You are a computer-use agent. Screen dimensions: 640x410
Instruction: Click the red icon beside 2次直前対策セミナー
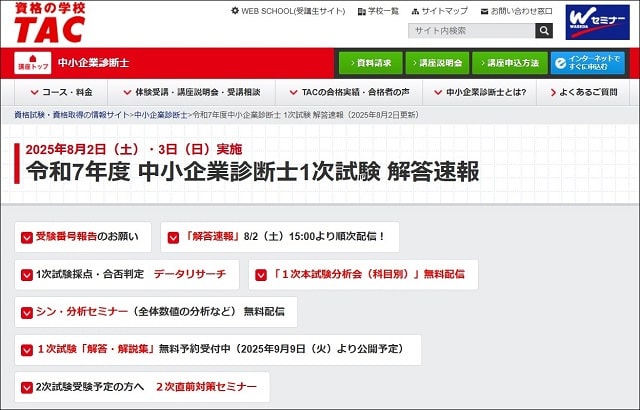[27, 388]
